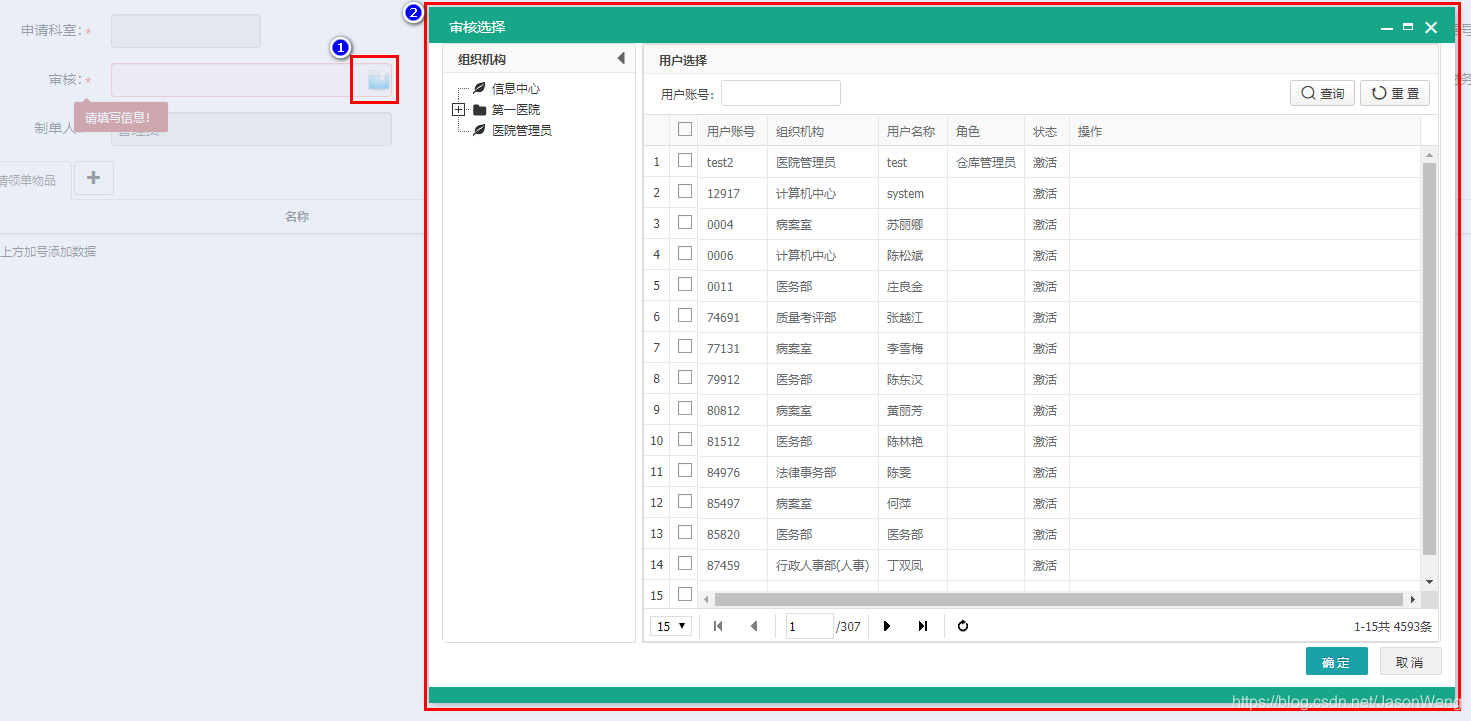Confirm selection with 确定 button

1336,662
